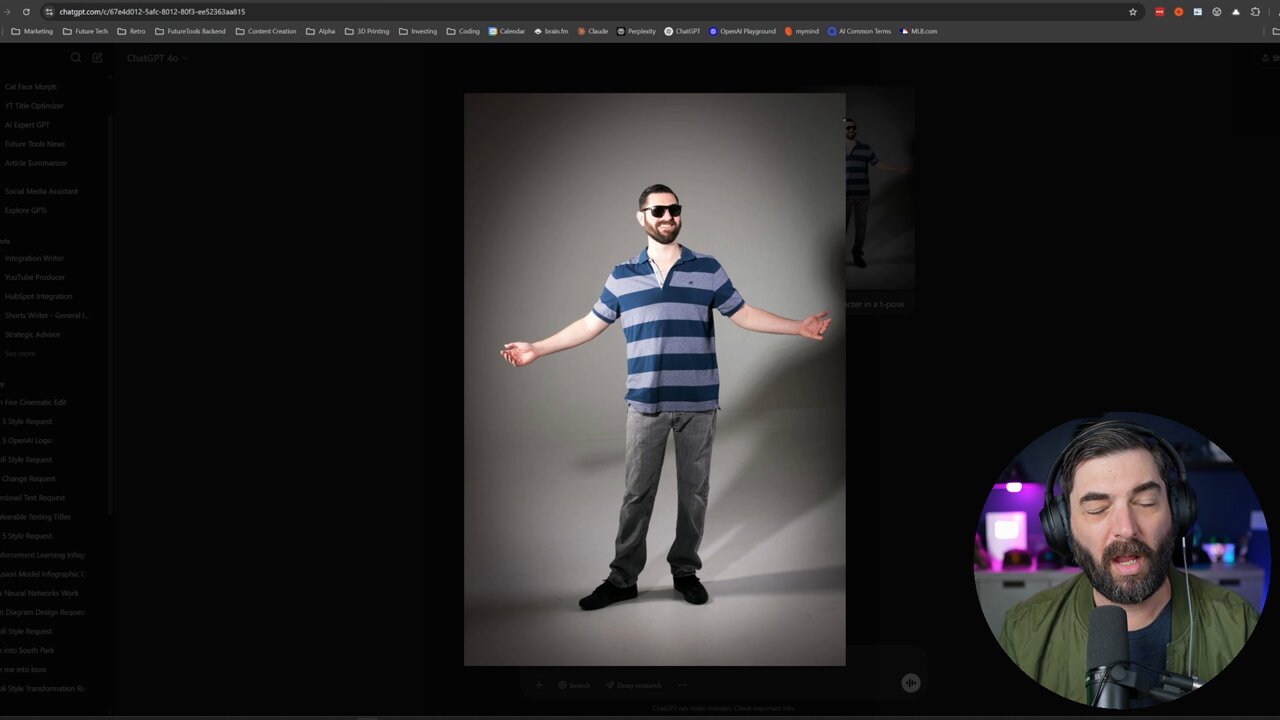The width and height of the screenshot is (1280, 720).
Task: Open the HubSpot Integration project
Action: (x=38, y=296)
